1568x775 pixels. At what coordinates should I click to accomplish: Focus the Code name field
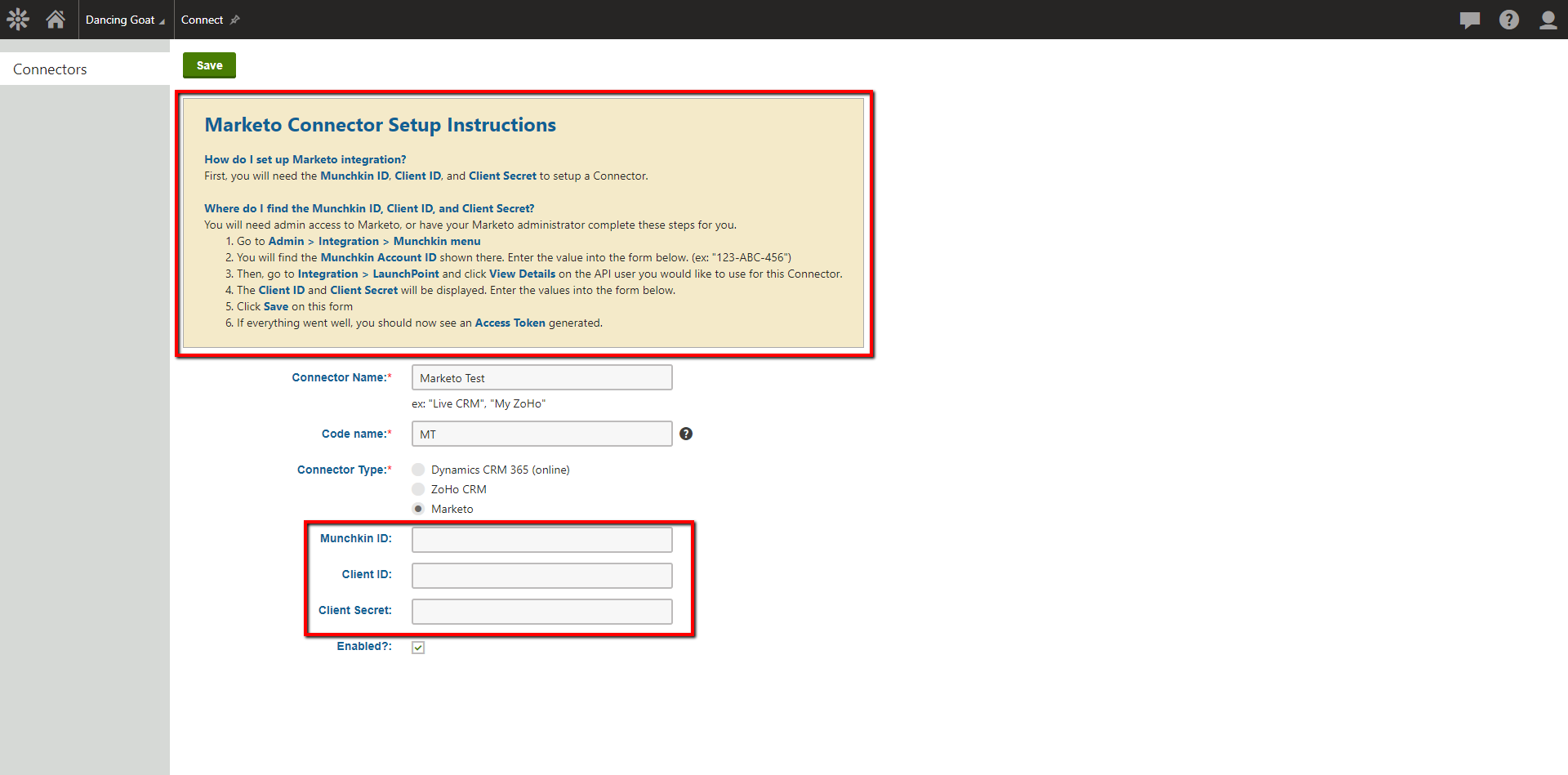click(541, 434)
